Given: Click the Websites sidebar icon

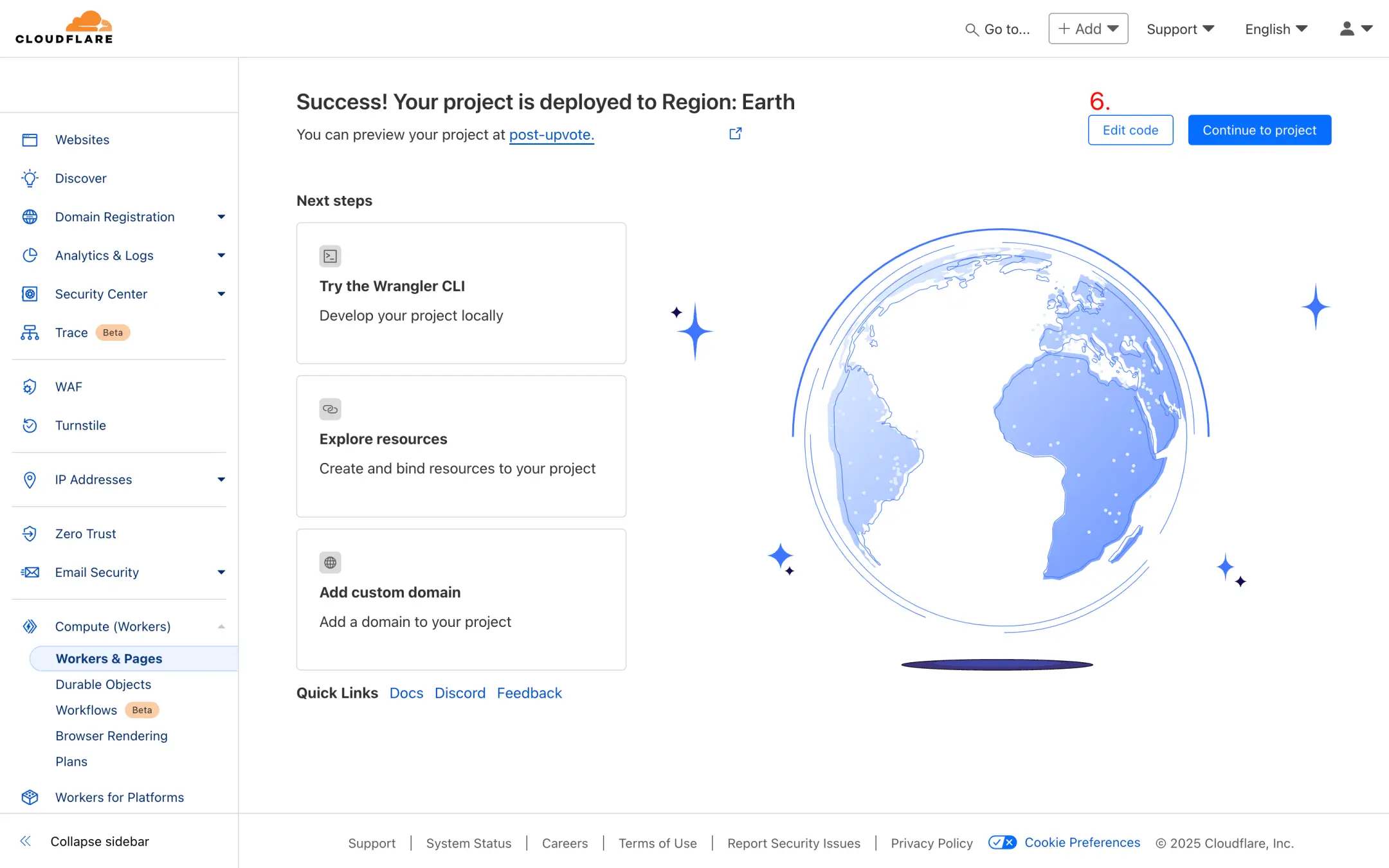Looking at the screenshot, I should pos(30,140).
